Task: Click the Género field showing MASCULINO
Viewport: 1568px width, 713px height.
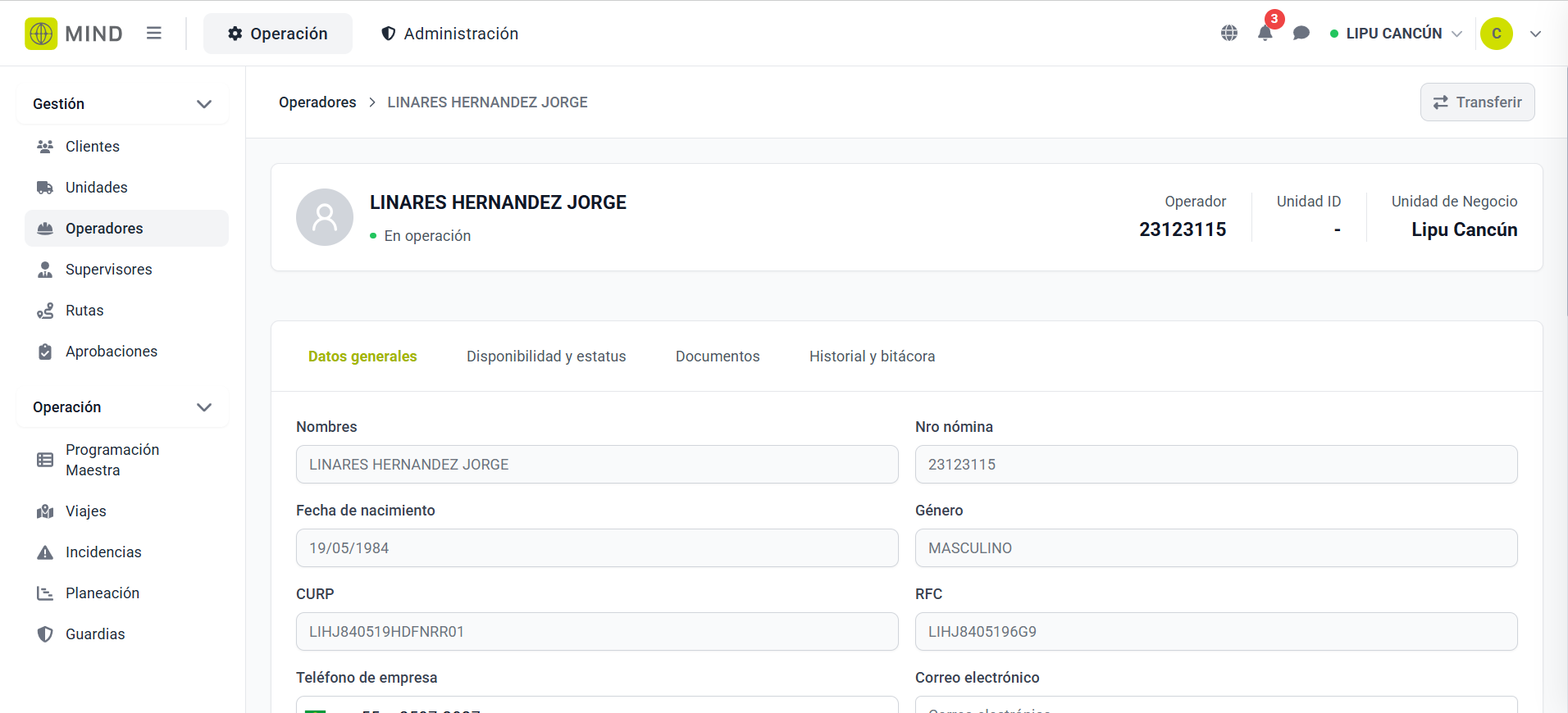Action: point(1216,548)
